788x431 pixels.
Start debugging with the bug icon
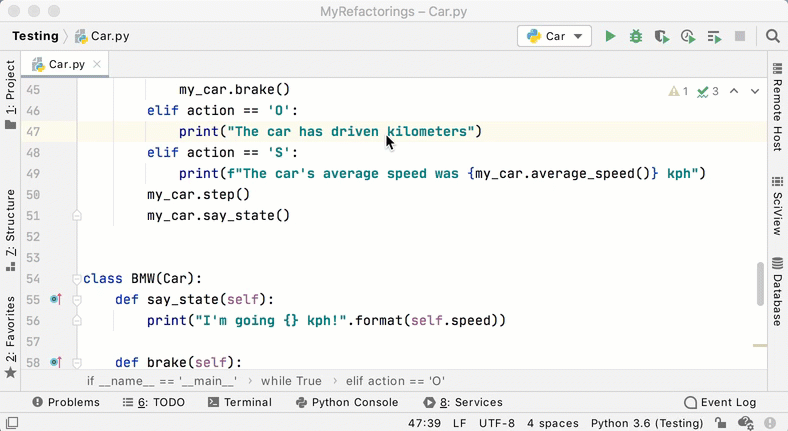pyautogui.click(x=636, y=37)
